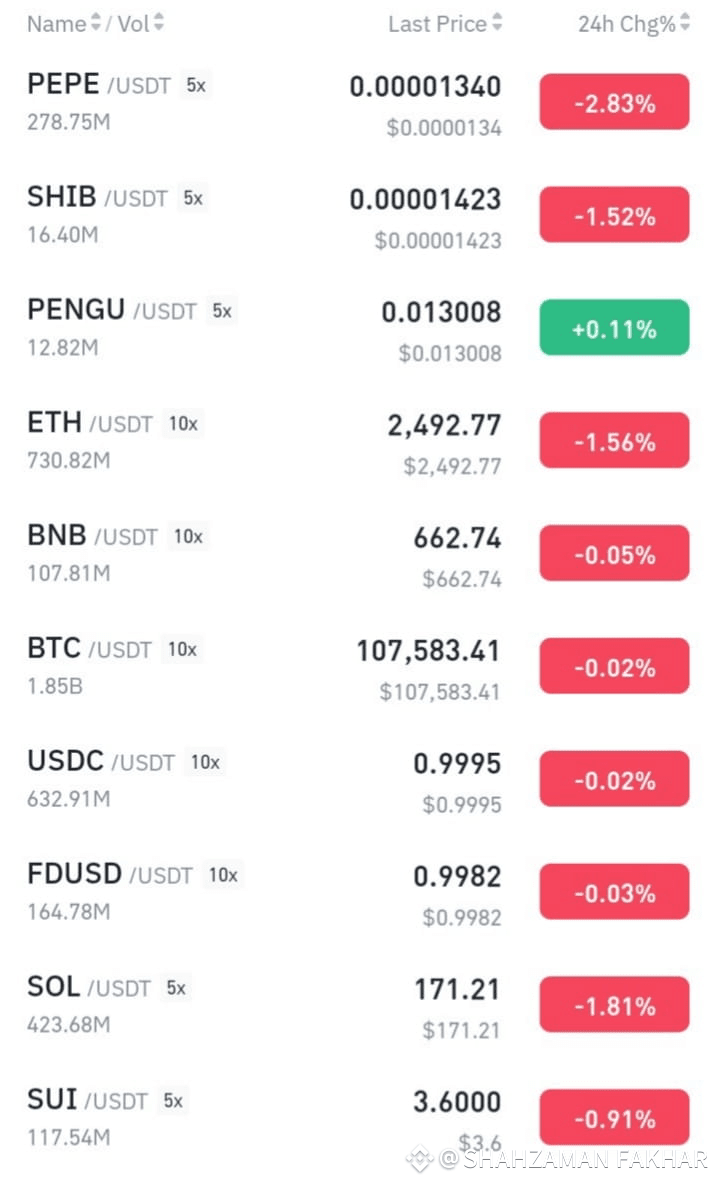Sort by 24h Chg% arrow icon
Viewport: 716px width, 1184px height.
(684, 23)
